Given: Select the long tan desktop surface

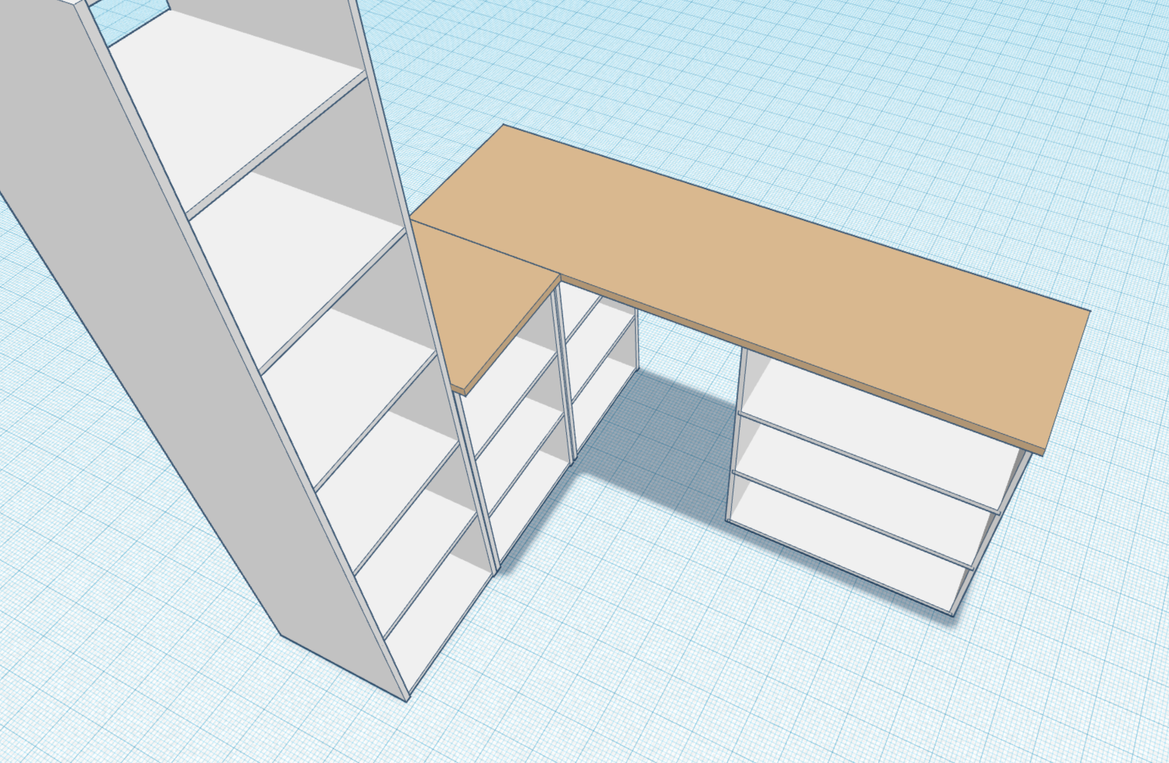Looking at the screenshot, I should 760,270.
